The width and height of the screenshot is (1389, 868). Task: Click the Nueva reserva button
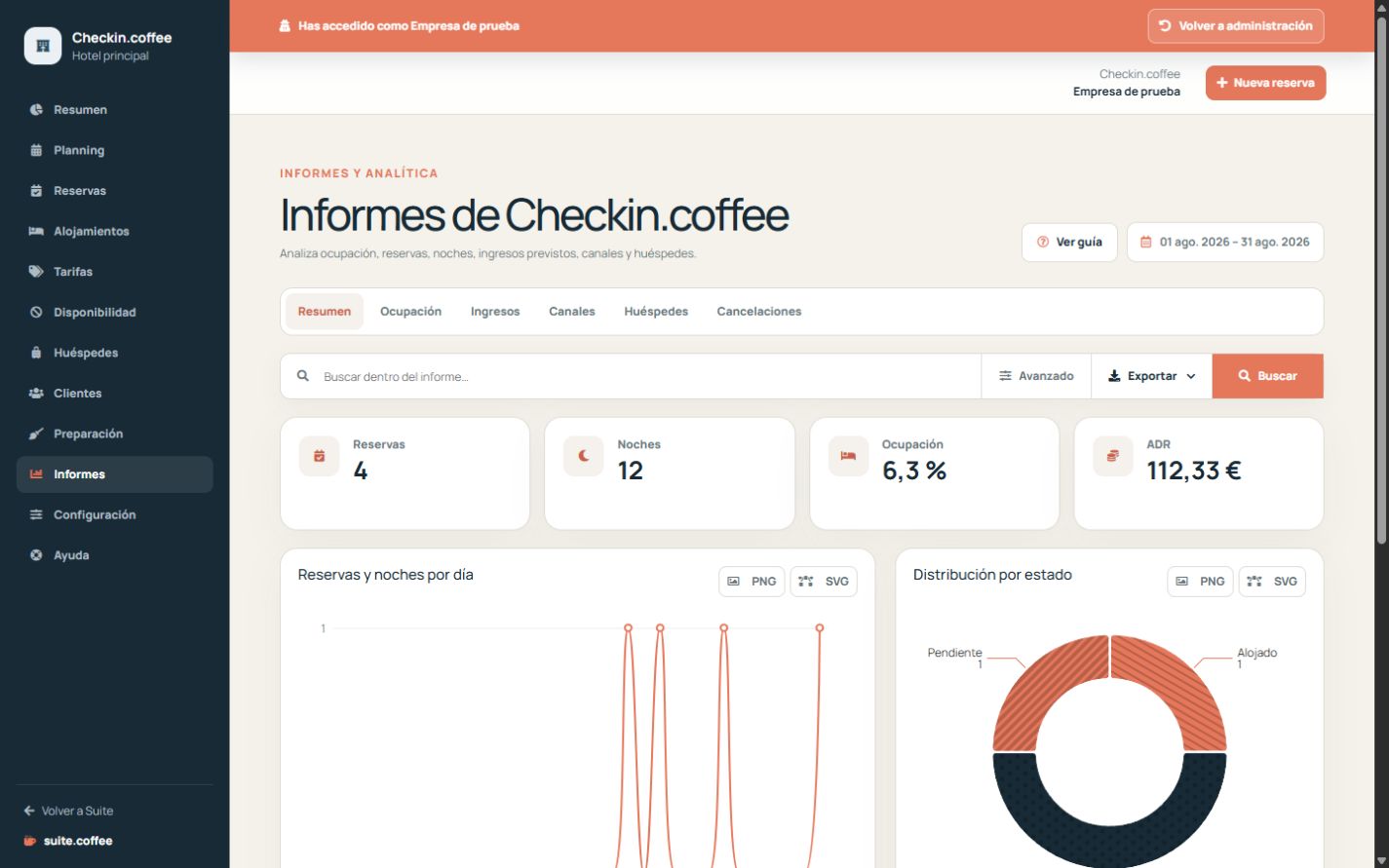[x=1265, y=83]
